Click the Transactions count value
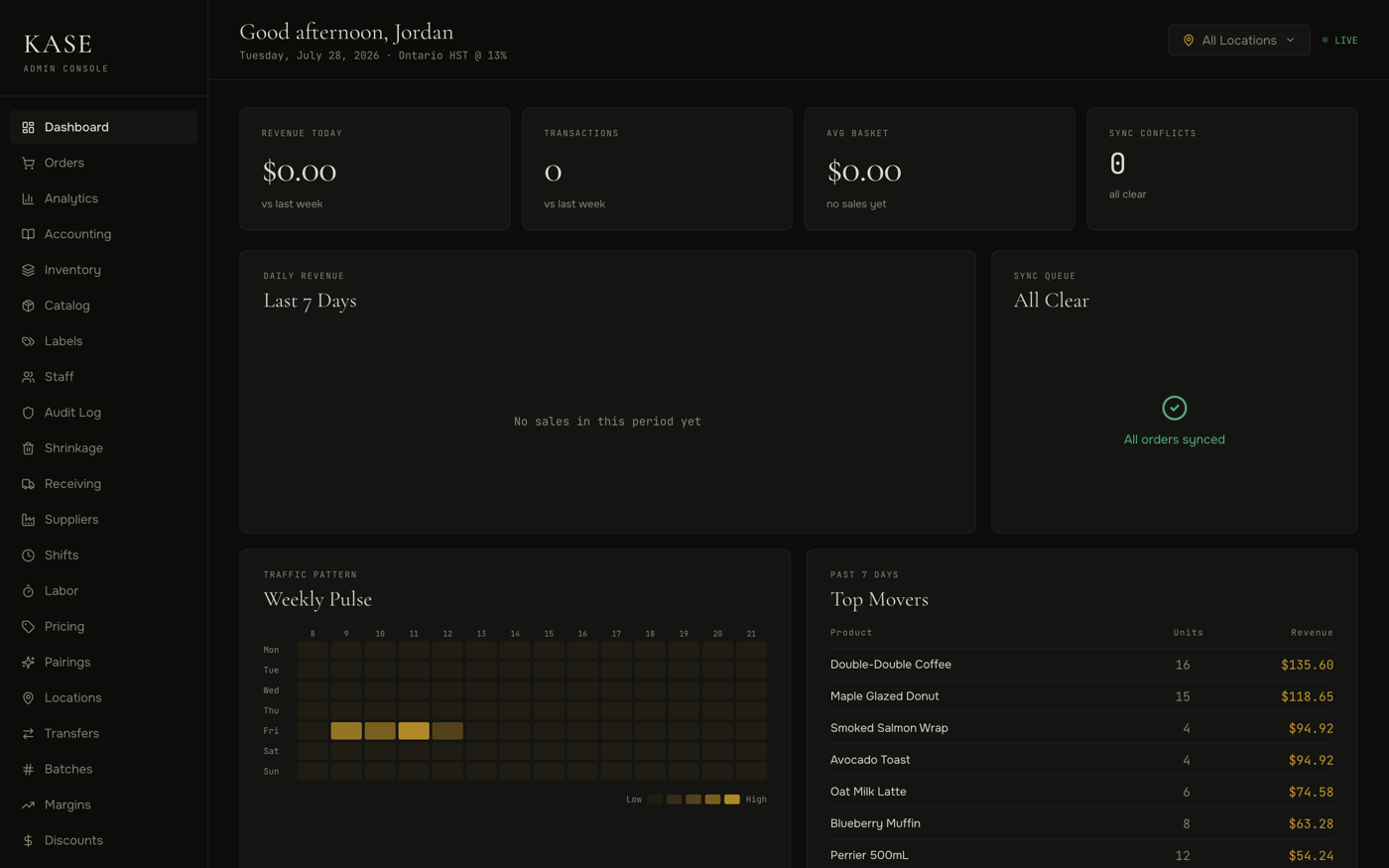1389x868 pixels. [553, 173]
